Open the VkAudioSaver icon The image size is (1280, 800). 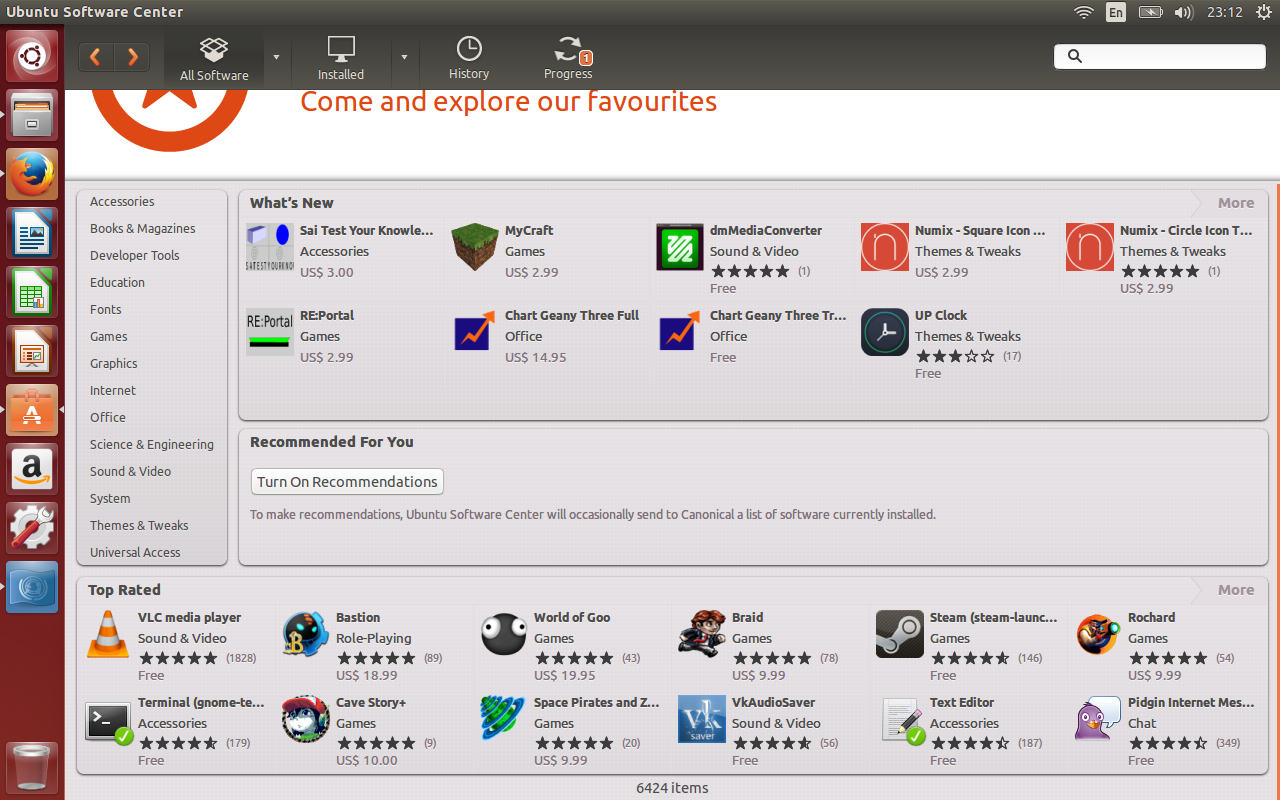coord(702,719)
